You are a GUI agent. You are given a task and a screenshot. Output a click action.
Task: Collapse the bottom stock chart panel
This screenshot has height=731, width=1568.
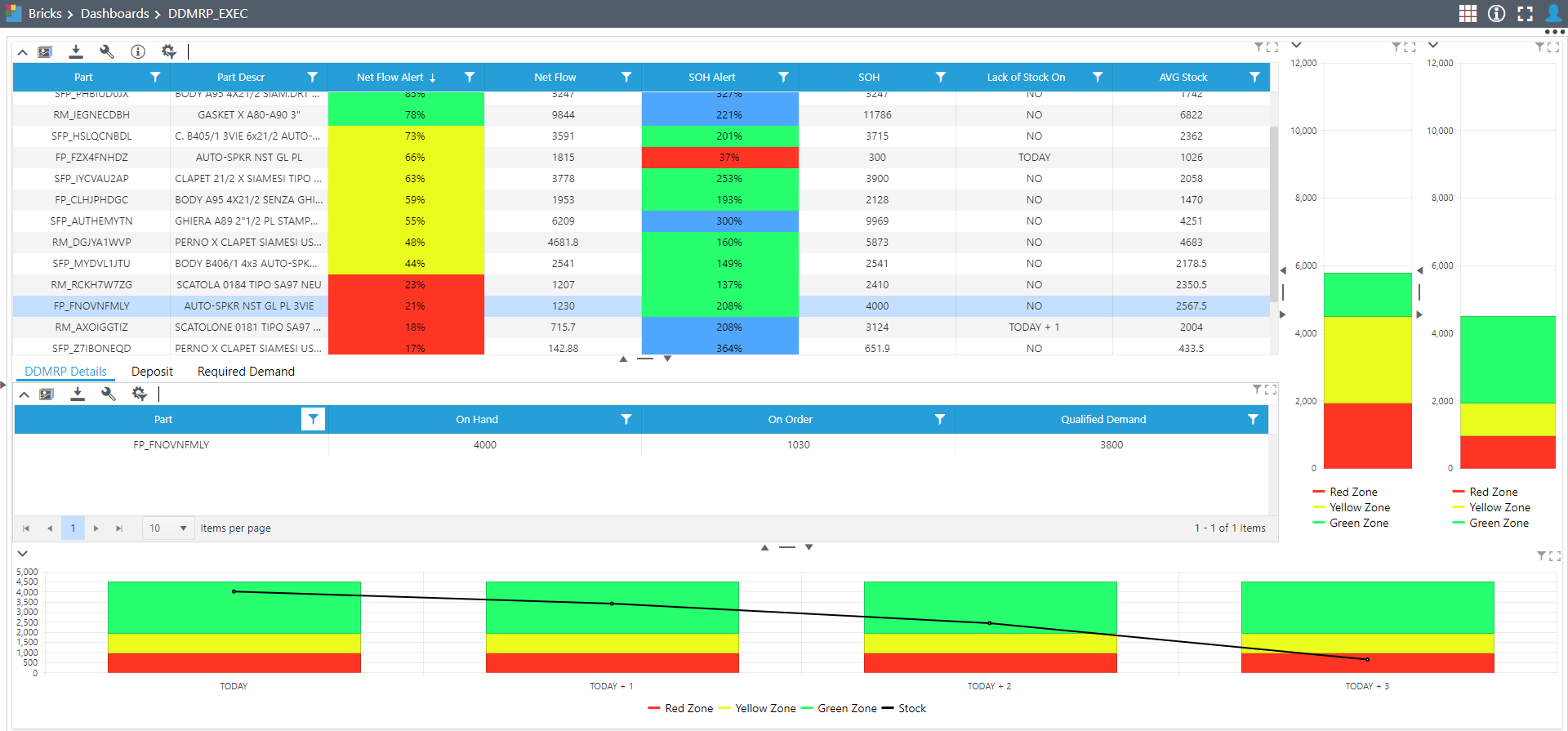coord(23,554)
